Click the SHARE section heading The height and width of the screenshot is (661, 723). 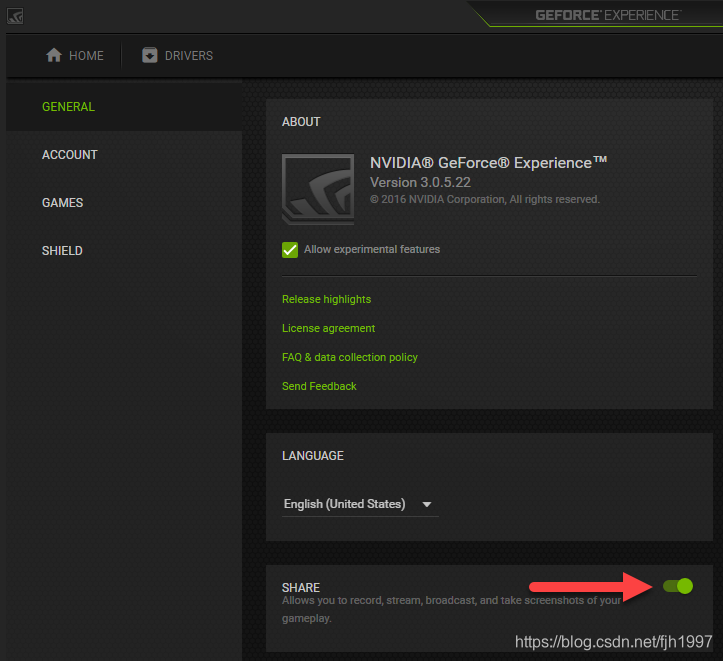tap(301, 588)
